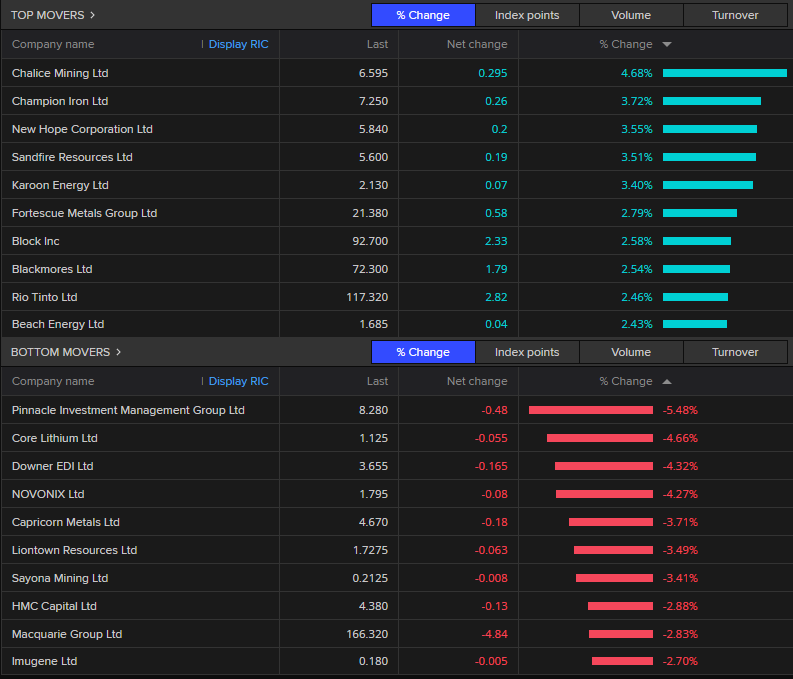Click Display RIC link in Top Movers
The height and width of the screenshot is (679, 793).
pos(238,44)
